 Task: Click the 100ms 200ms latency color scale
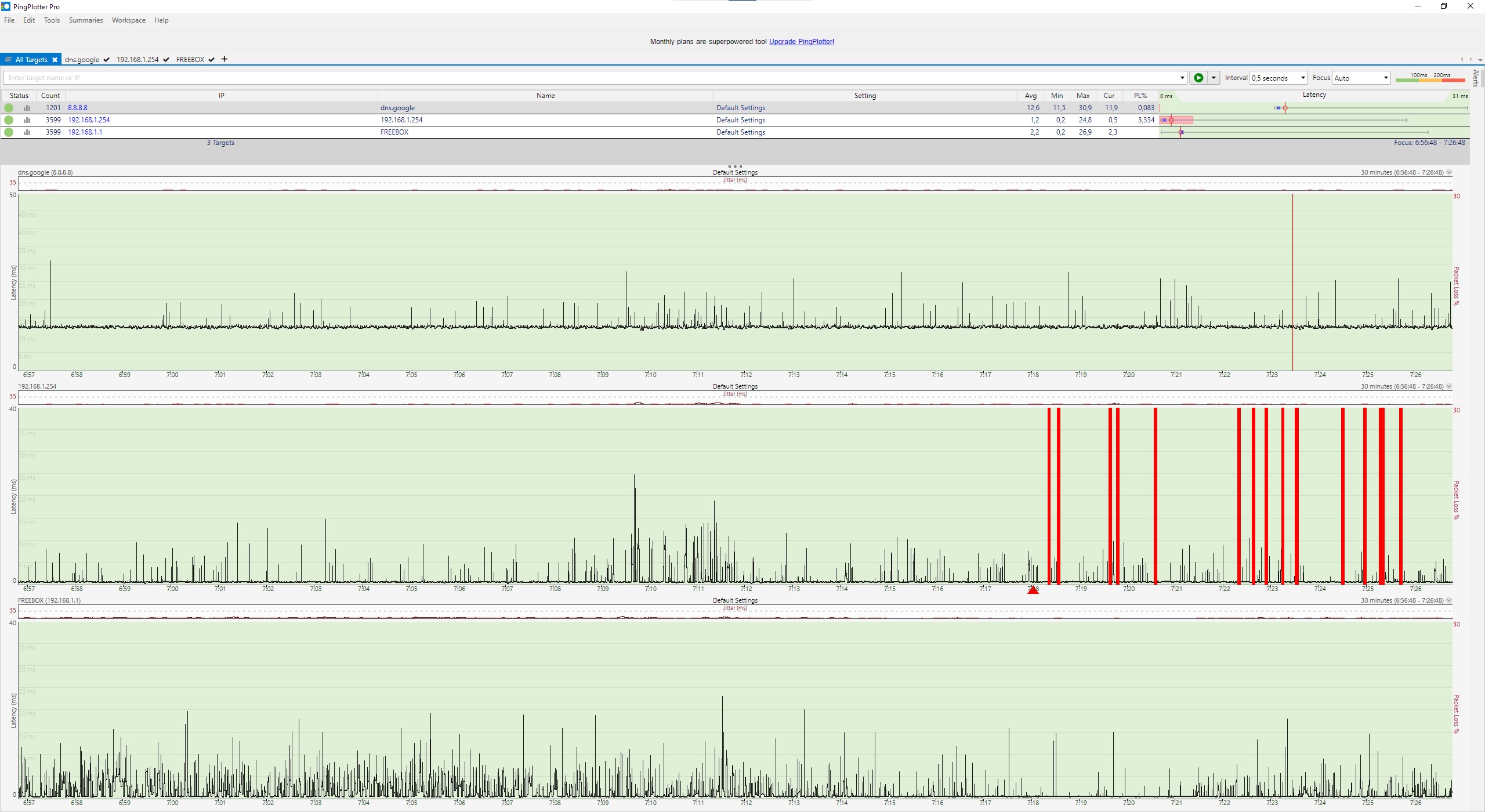[1430, 78]
